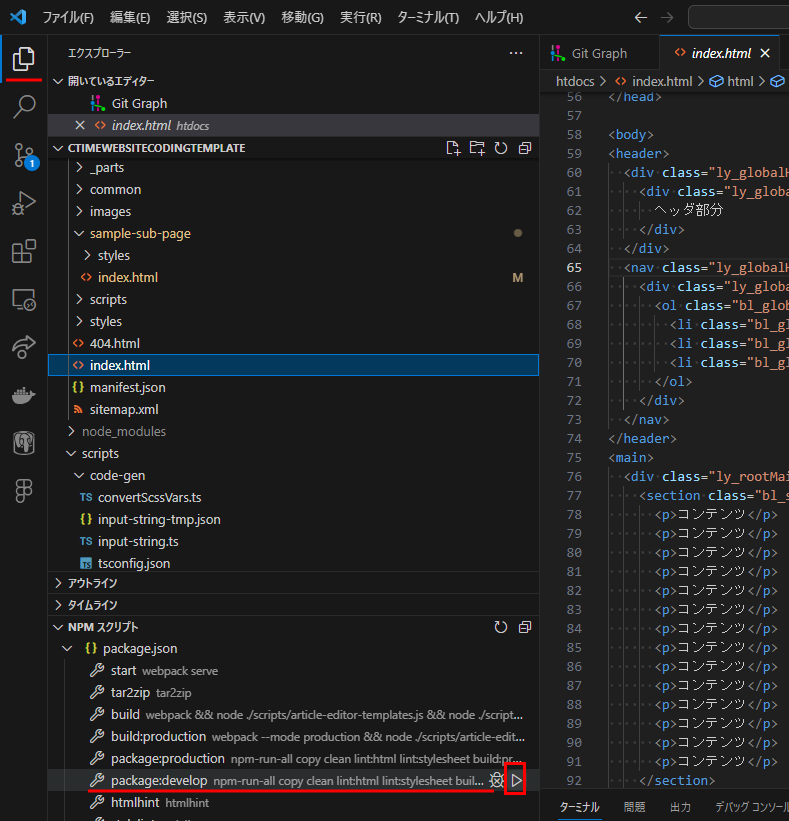Click htdocs in the editor breadcrumb
789x821 pixels.
(575, 81)
